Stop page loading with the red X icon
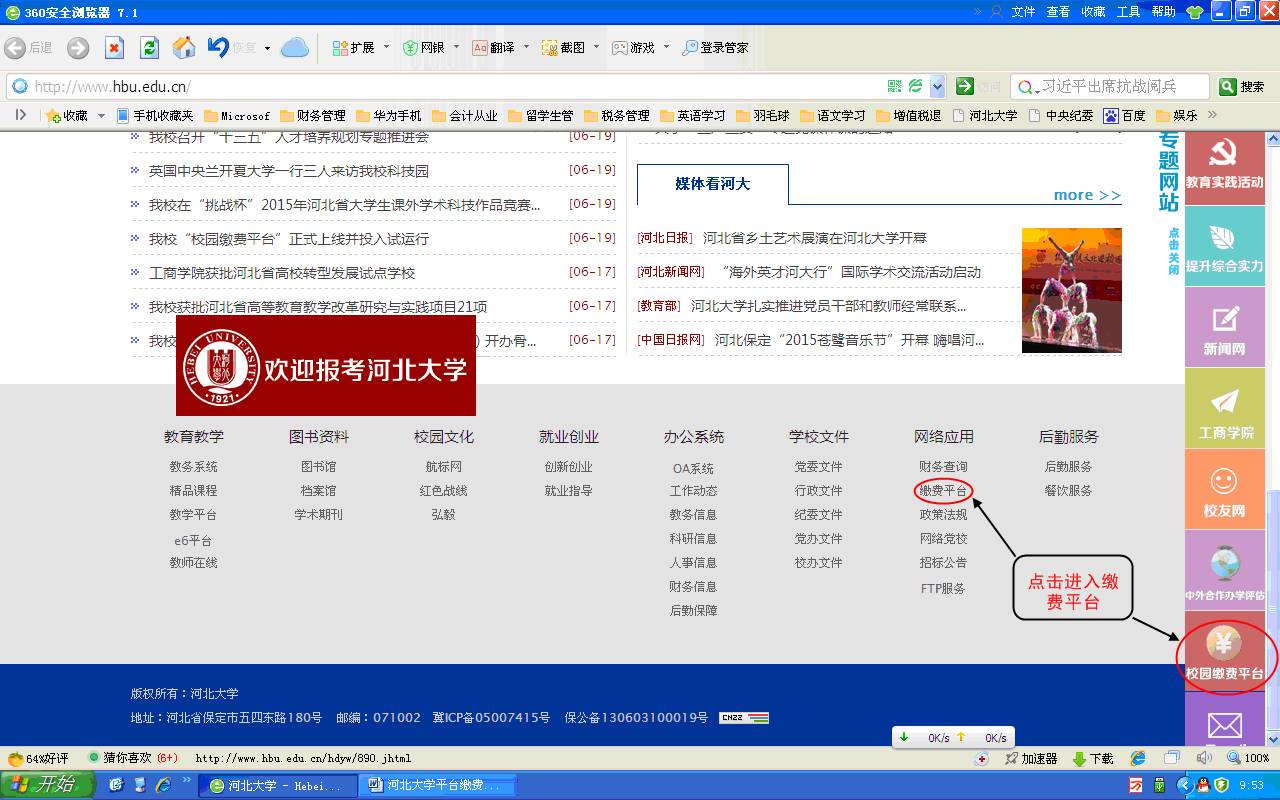Screen dimensions: 1280x800 click(114, 48)
